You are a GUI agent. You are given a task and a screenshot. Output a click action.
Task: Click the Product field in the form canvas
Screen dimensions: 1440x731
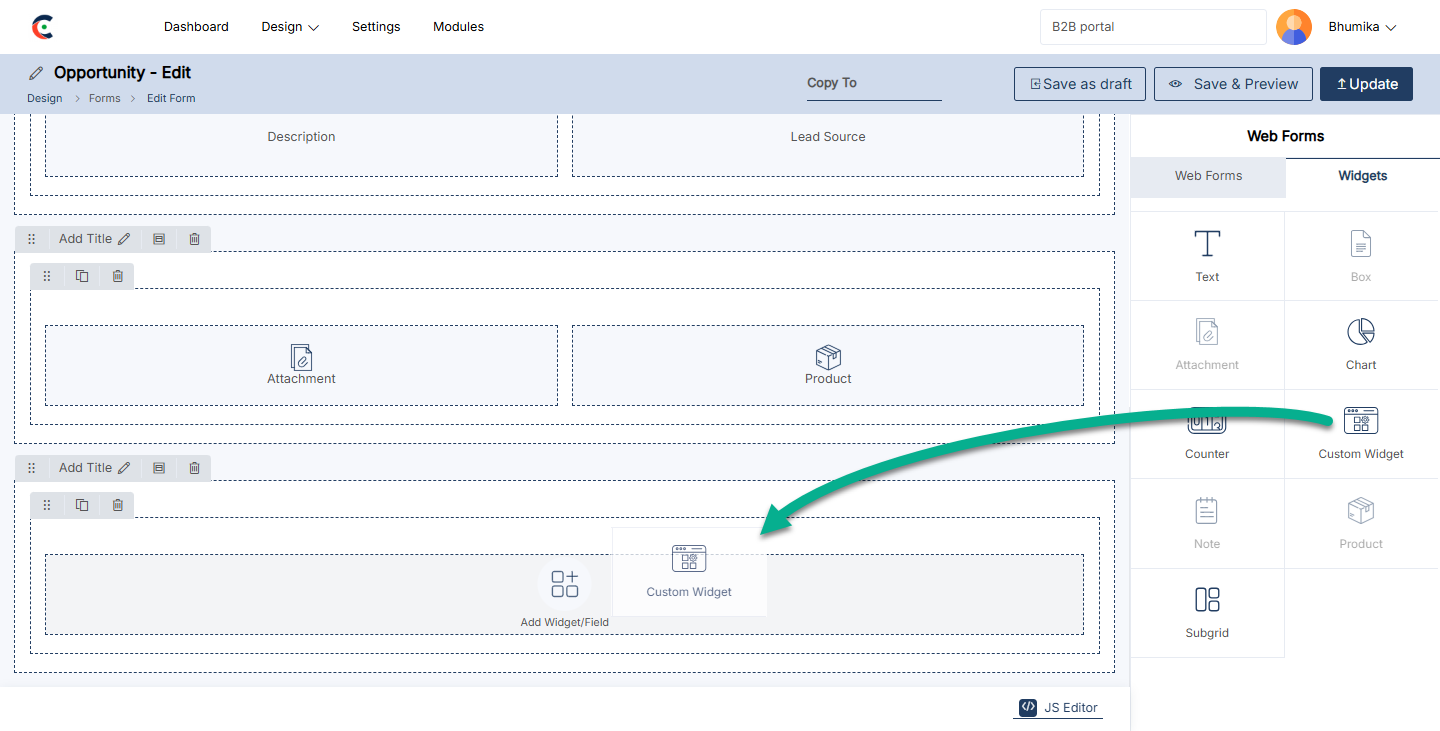828,365
